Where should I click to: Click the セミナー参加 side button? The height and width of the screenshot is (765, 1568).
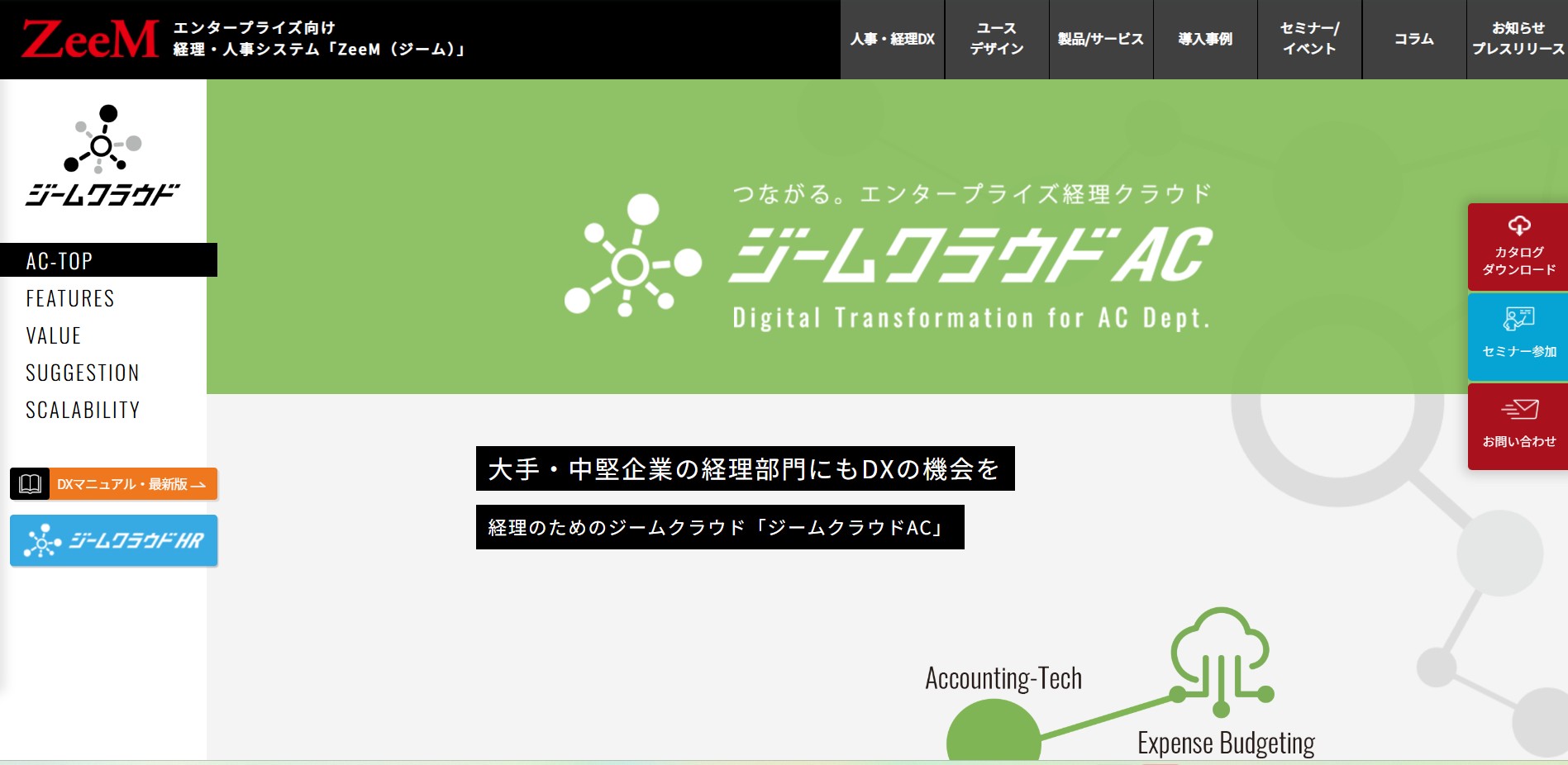pos(1518,337)
